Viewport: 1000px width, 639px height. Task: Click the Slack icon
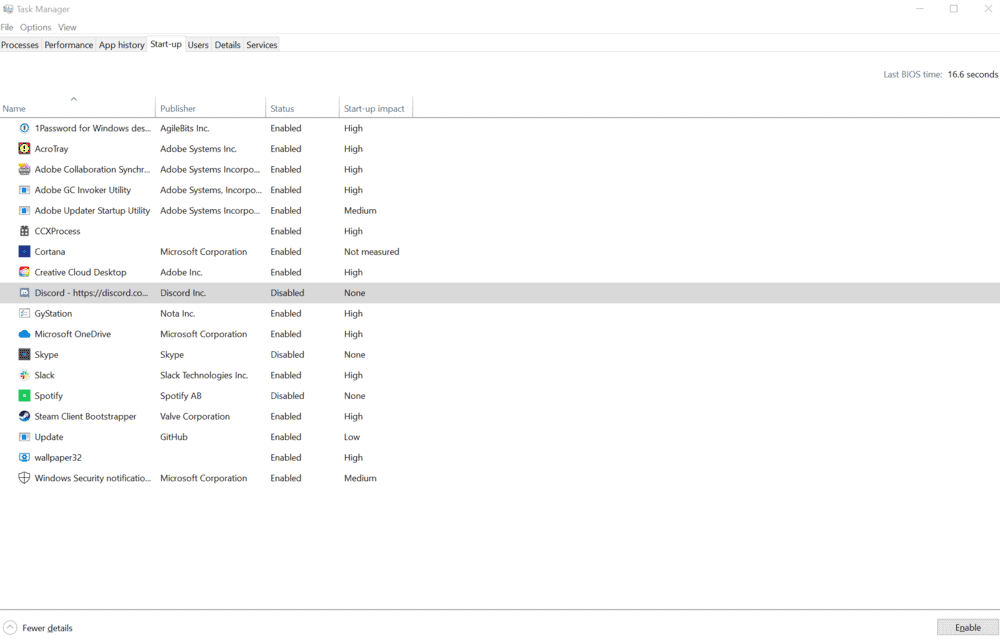pyautogui.click(x=24, y=375)
